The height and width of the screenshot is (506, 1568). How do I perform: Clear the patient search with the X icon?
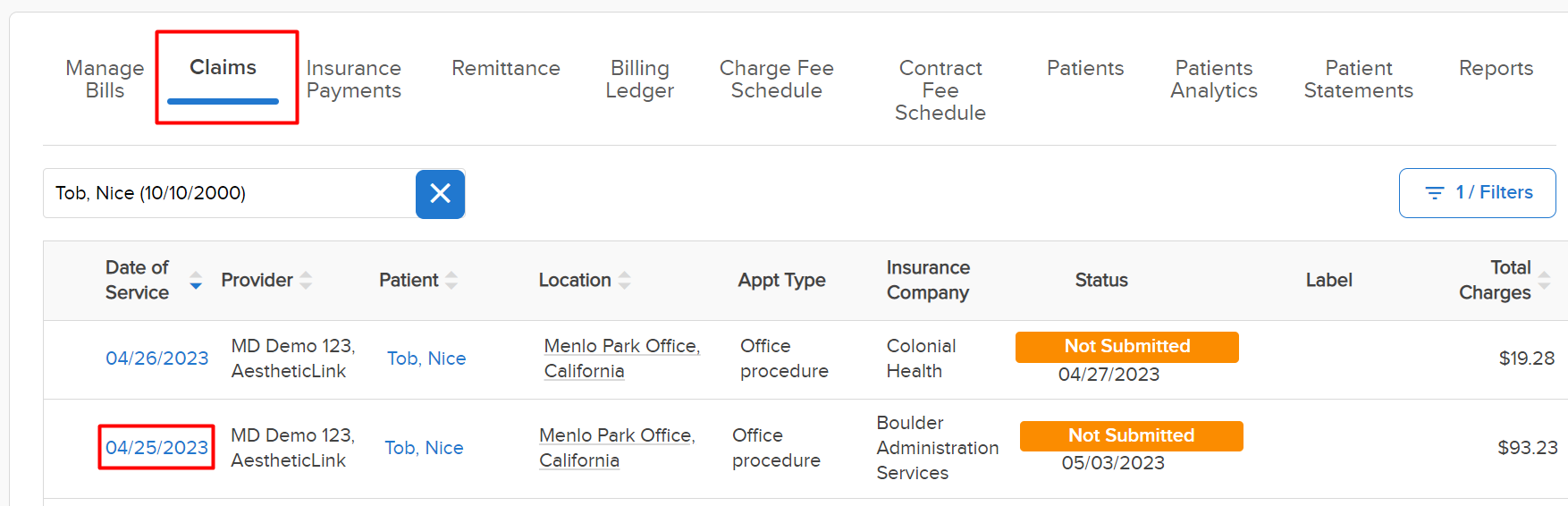click(440, 193)
